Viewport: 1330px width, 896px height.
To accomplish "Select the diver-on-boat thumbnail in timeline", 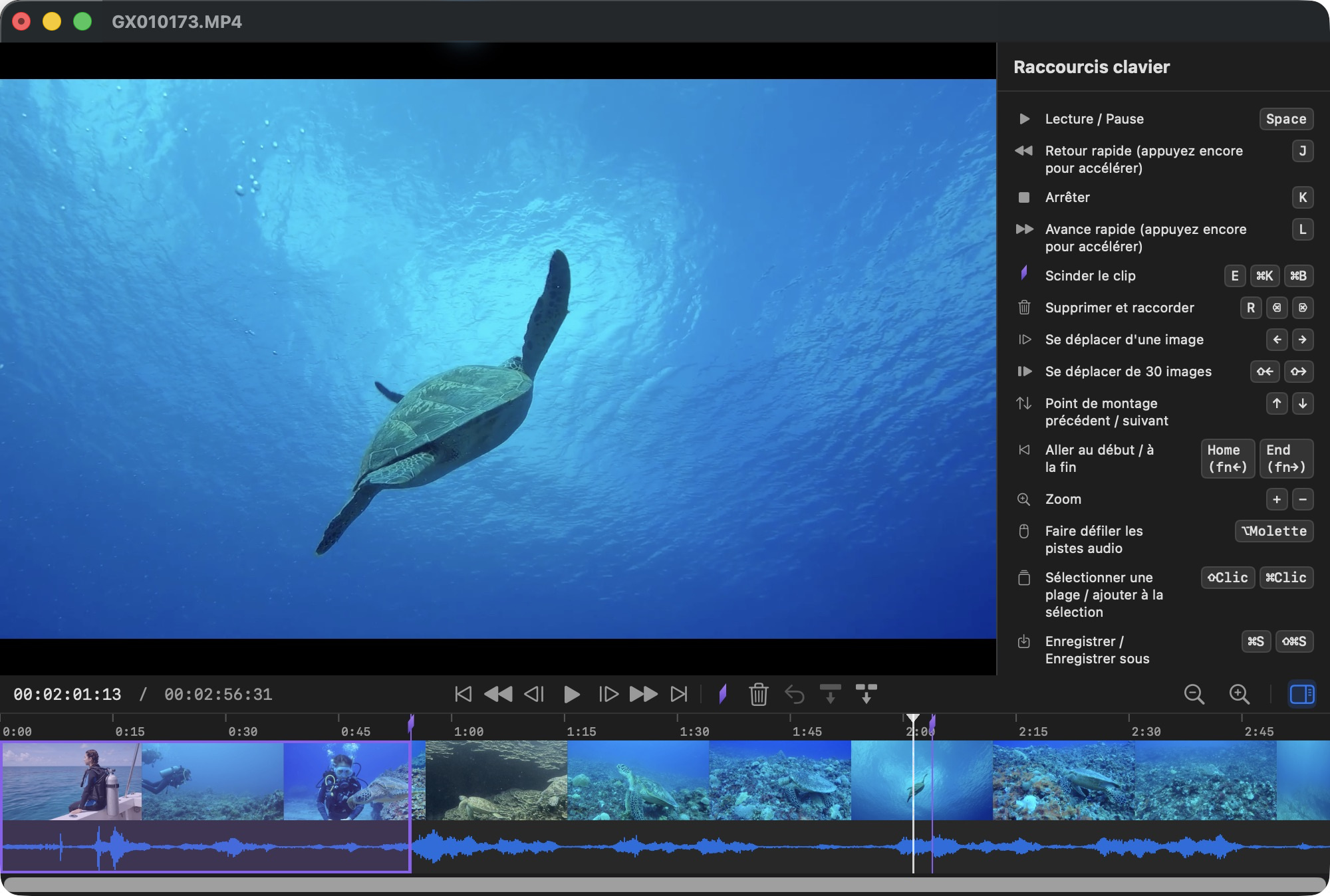I will pos(71,781).
